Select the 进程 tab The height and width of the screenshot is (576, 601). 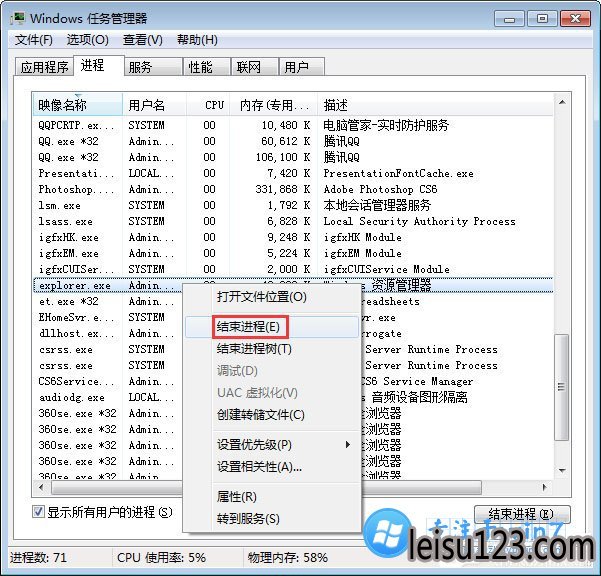(99, 66)
